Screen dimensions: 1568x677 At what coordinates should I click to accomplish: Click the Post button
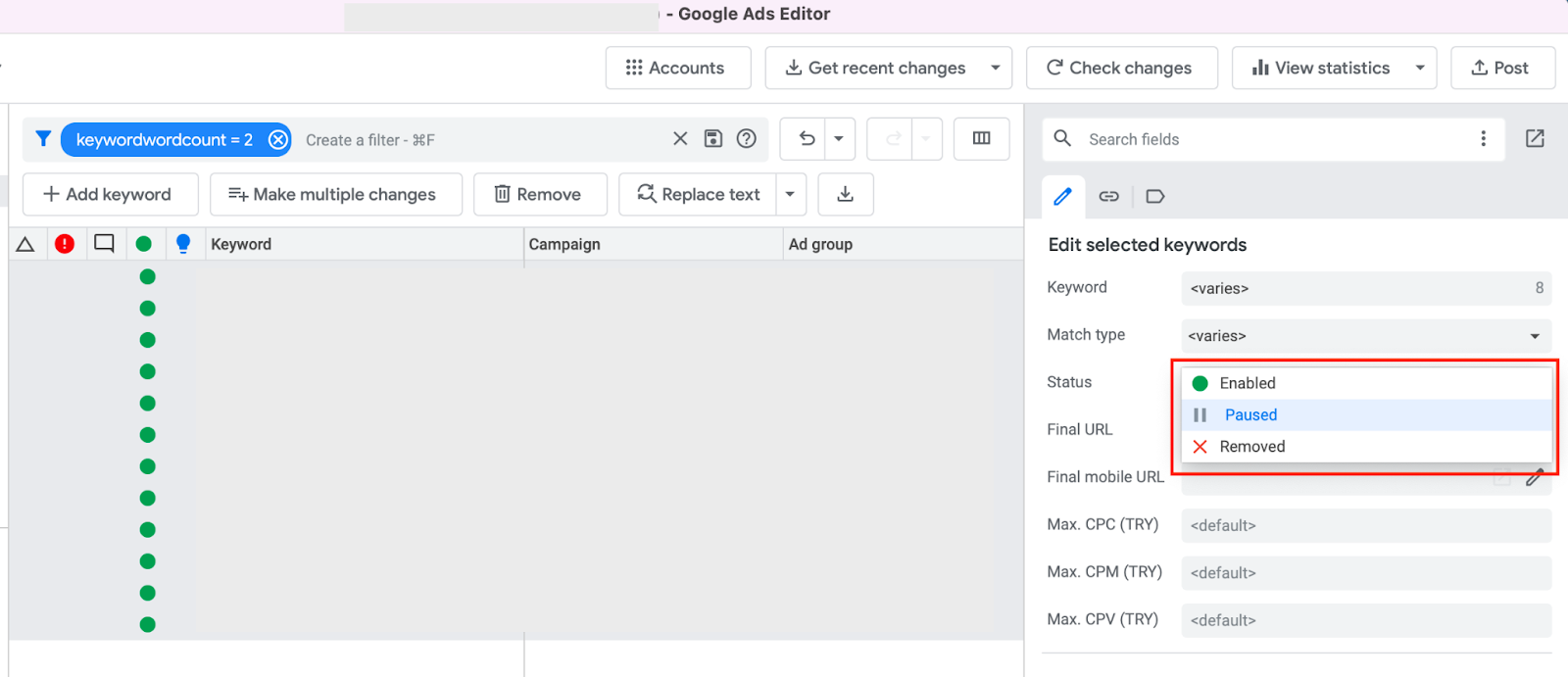point(1502,68)
